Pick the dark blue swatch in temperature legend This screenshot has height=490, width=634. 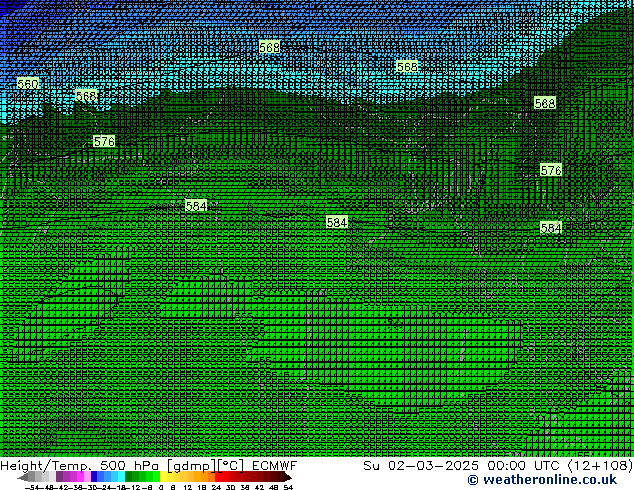pyautogui.click(x=94, y=477)
